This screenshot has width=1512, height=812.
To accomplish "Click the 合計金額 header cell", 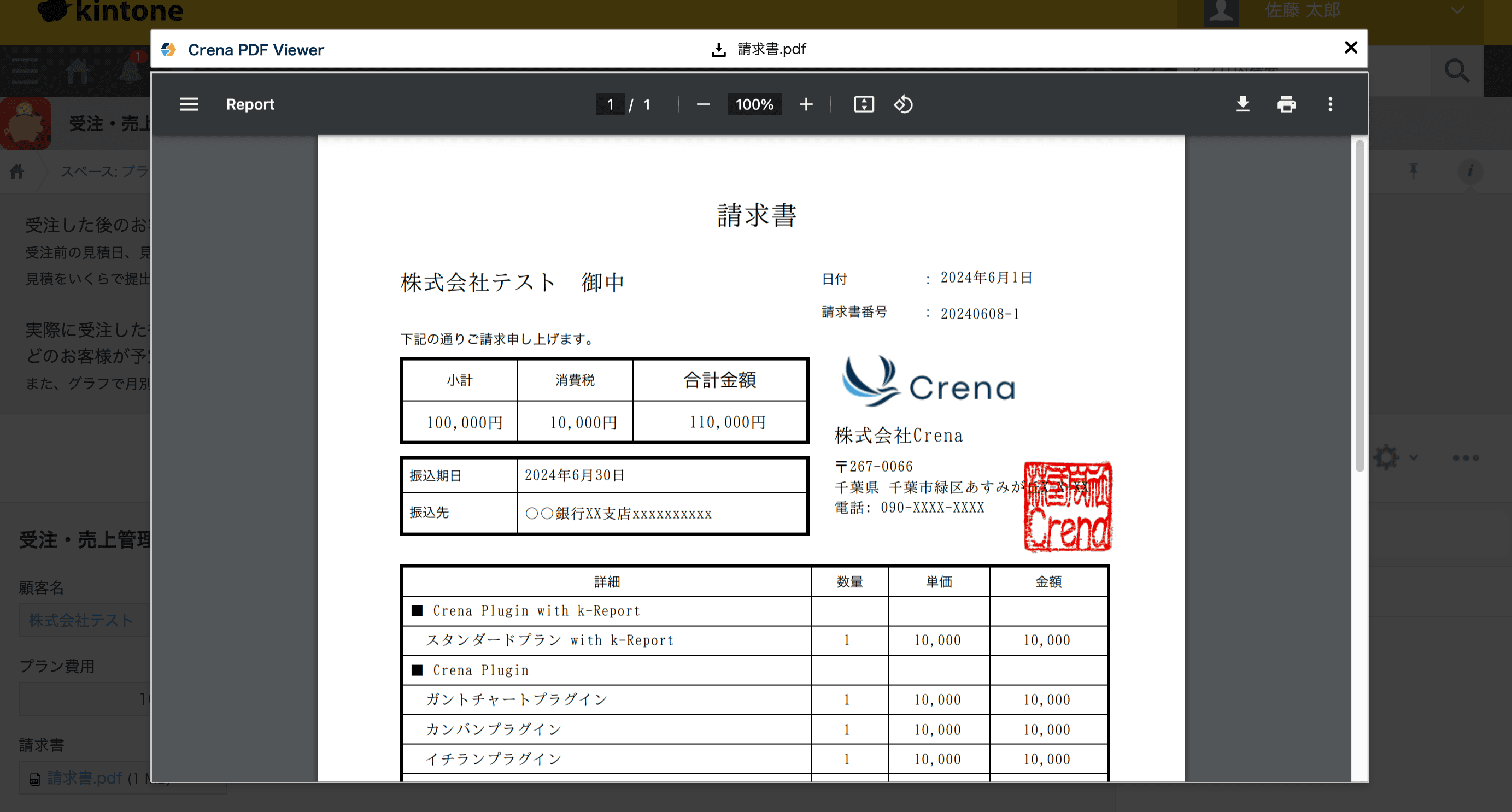I will click(719, 380).
